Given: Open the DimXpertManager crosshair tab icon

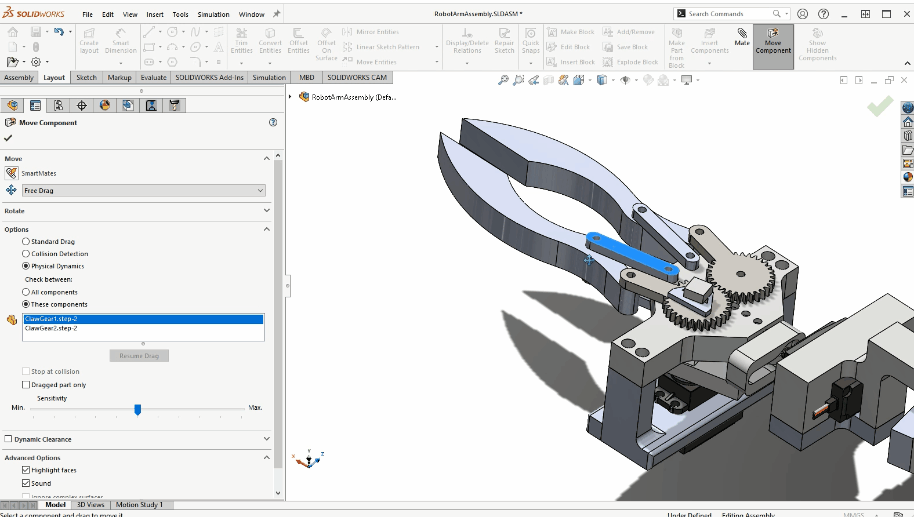Looking at the screenshot, I should pos(82,105).
